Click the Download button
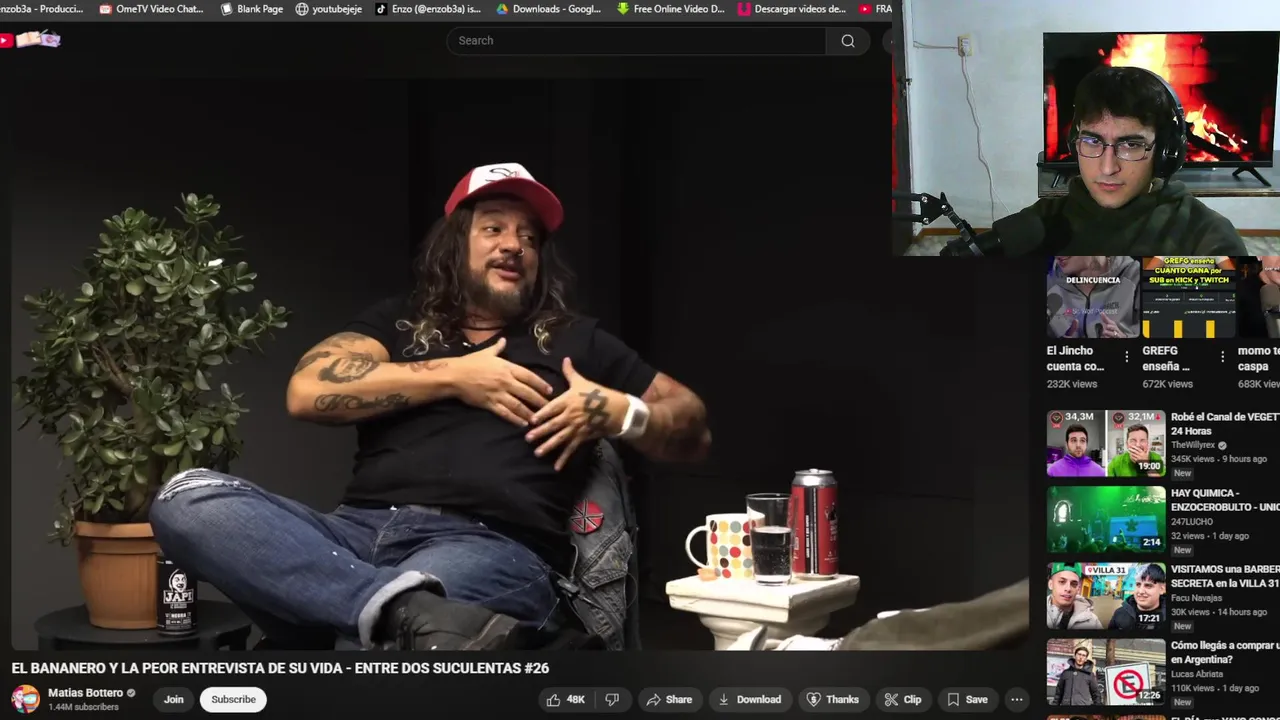This screenshot has width=1280, height=720. pos(749,699)
